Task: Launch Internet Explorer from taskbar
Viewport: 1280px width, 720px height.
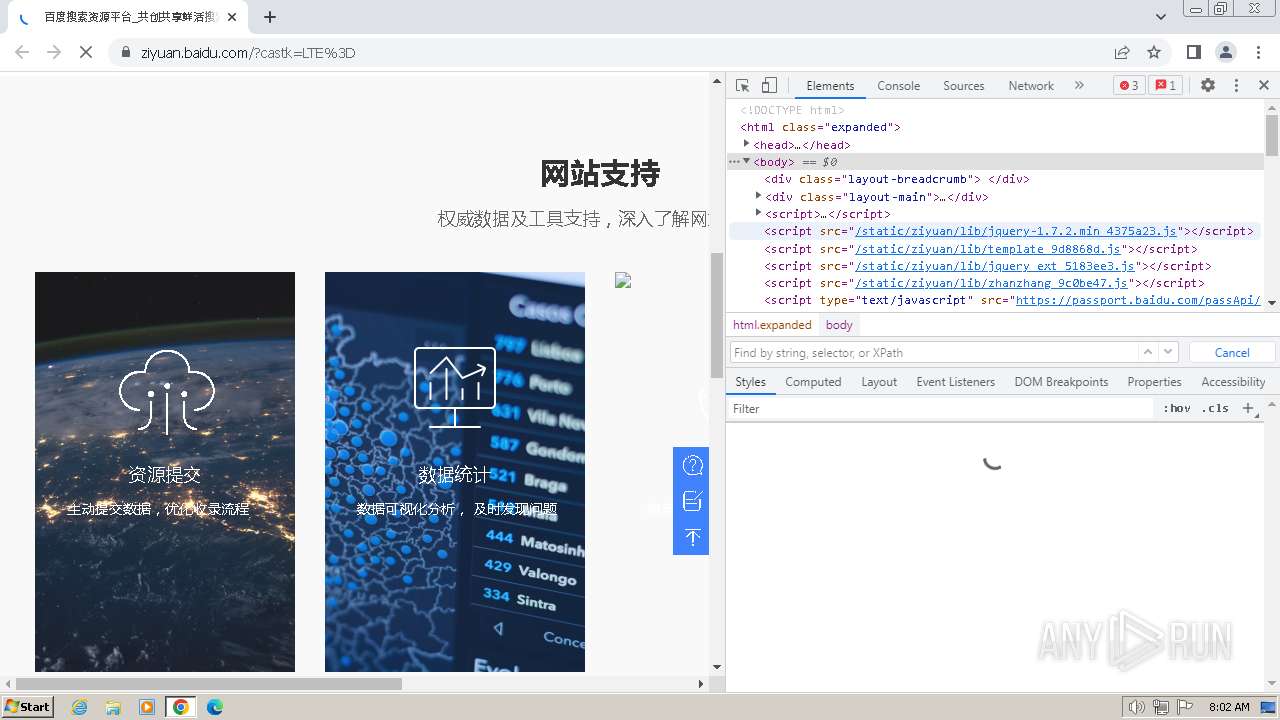Action: click(80, 707)
